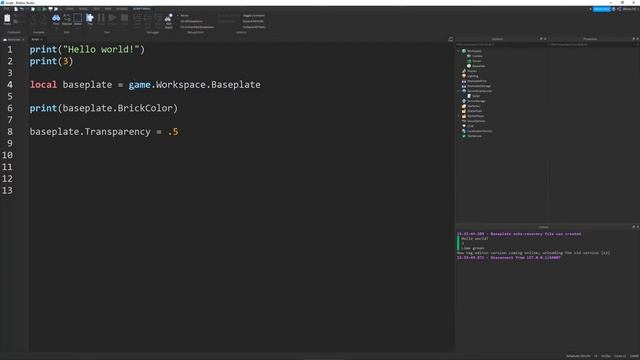Select StarterPlayer in Explorer tree

click(x=476, y=116)
